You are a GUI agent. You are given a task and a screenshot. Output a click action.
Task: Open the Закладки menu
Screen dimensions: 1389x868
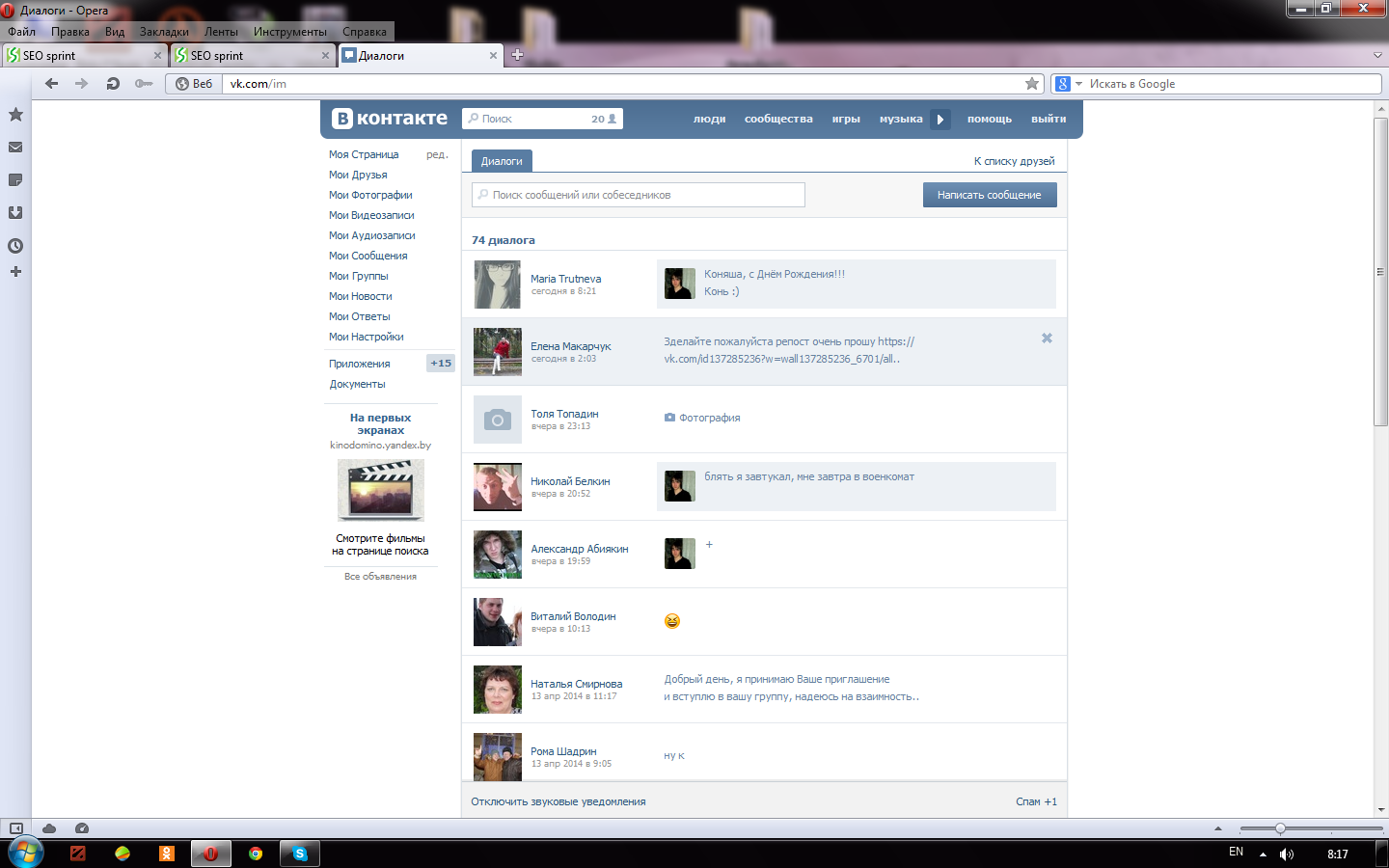164,32
